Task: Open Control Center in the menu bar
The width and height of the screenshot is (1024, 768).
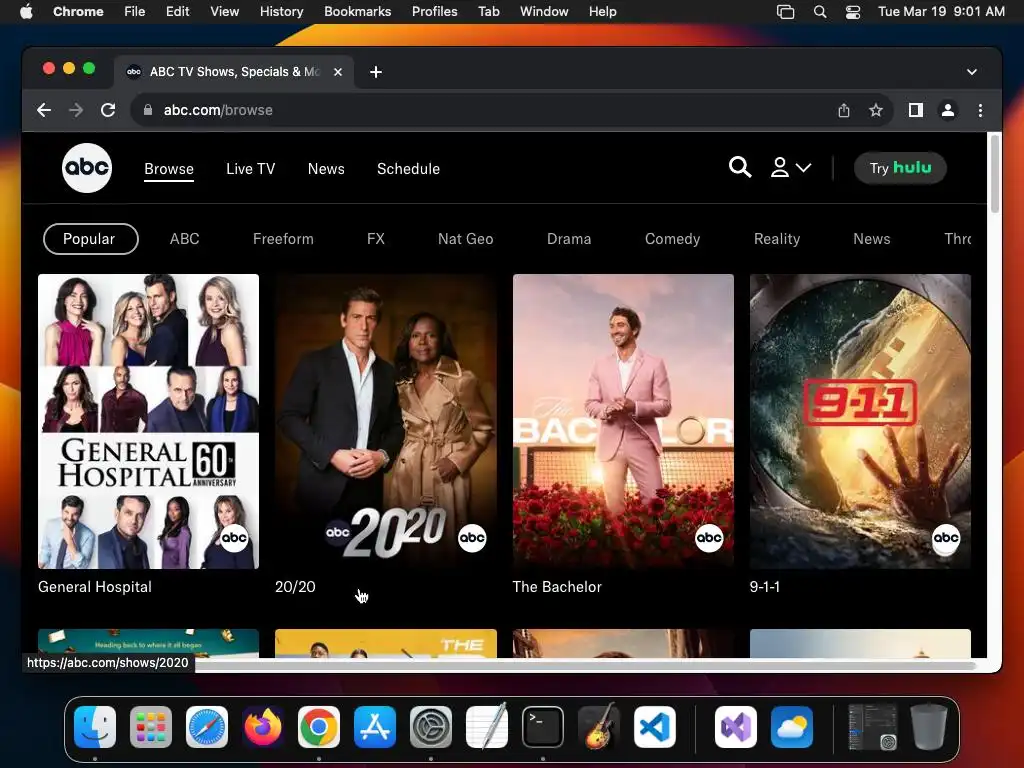Action: point(852,12)
